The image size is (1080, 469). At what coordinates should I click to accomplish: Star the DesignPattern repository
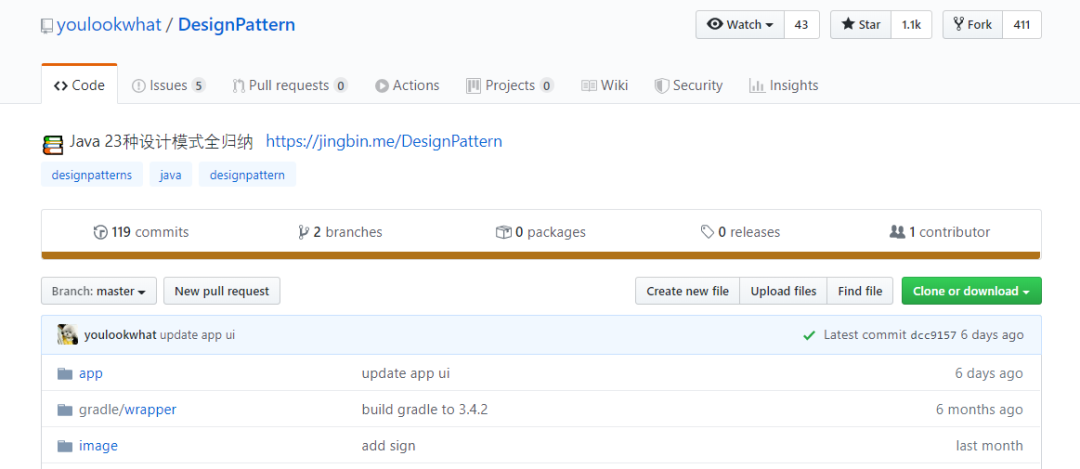pyautogui.click(x=861, y=25)
